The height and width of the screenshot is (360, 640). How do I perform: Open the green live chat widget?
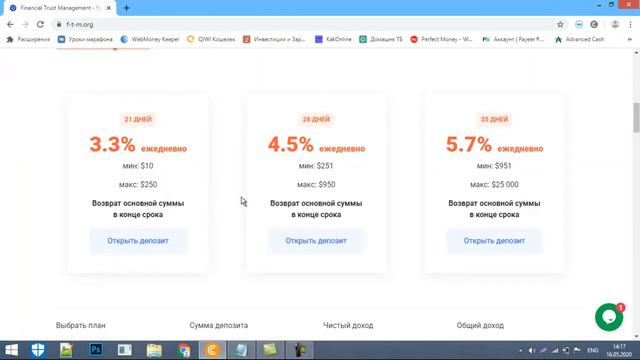609,317
